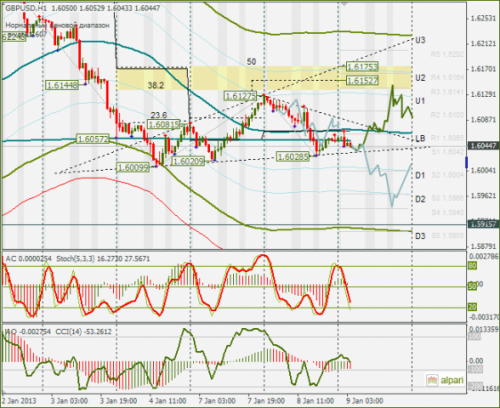Click the 1.59157 price tag on axis
The width and height of the screenshot is (500, 408).
(483, 224)
